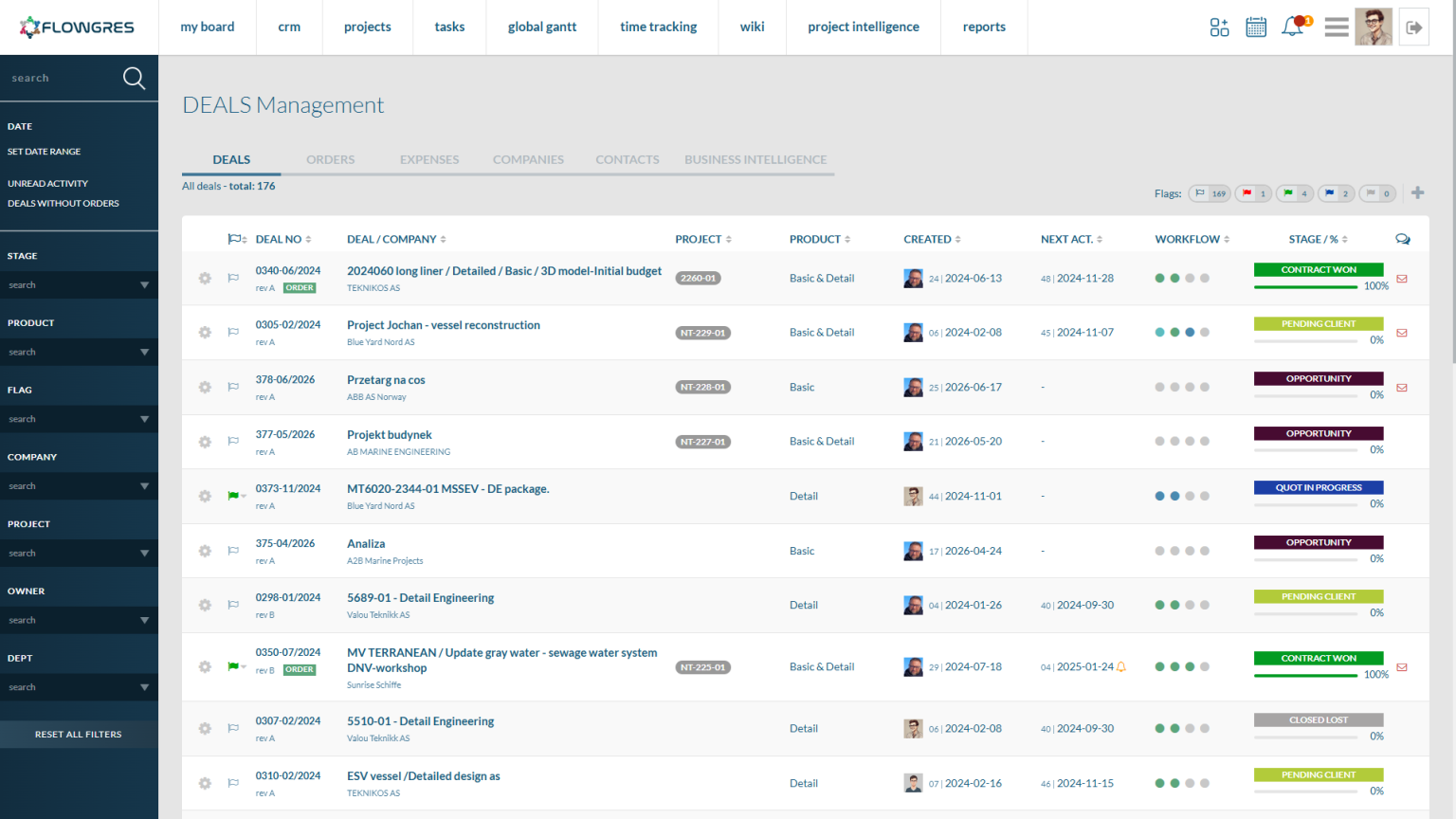Open the add-widgets grid icon in header
This screenshot has width=1456, height=819.
(x=1219, y=27)
